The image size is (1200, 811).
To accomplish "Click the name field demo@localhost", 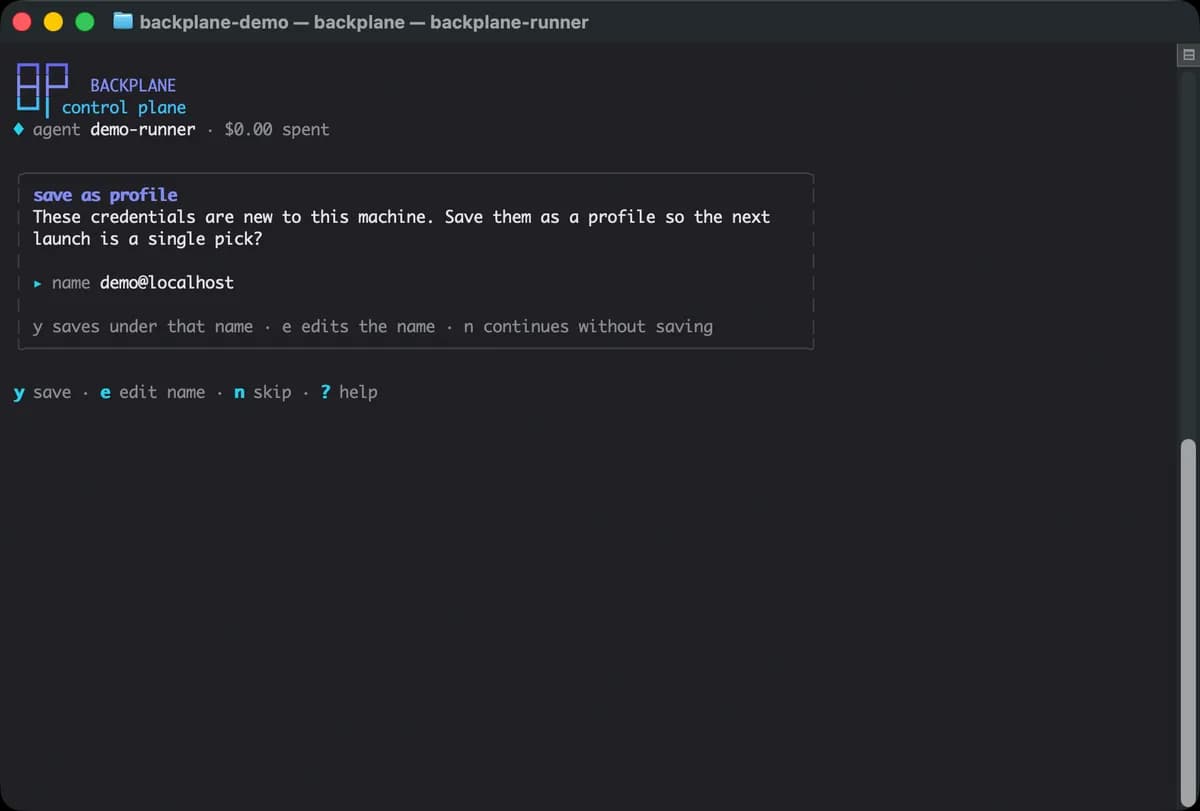I will (167, 283).
